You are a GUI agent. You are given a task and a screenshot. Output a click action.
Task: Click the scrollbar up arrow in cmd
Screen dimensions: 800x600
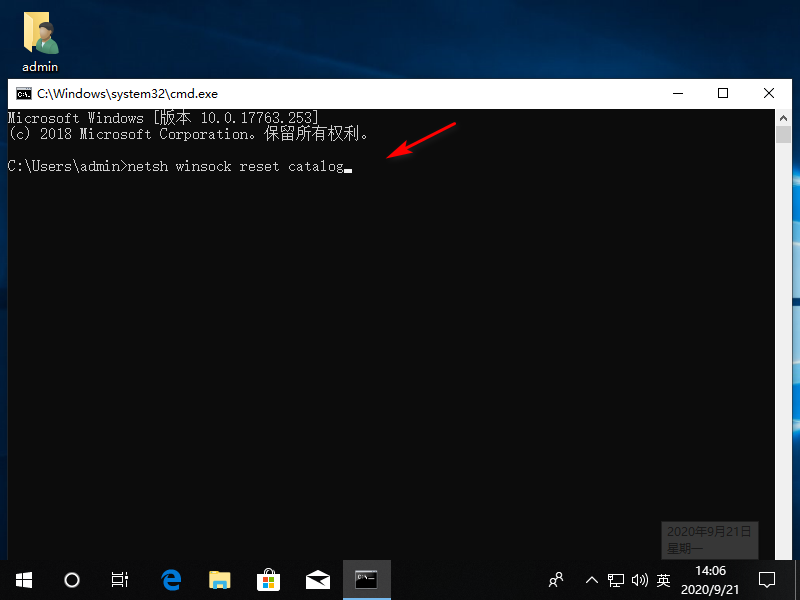pyautogui.click(x=784, y=117)
